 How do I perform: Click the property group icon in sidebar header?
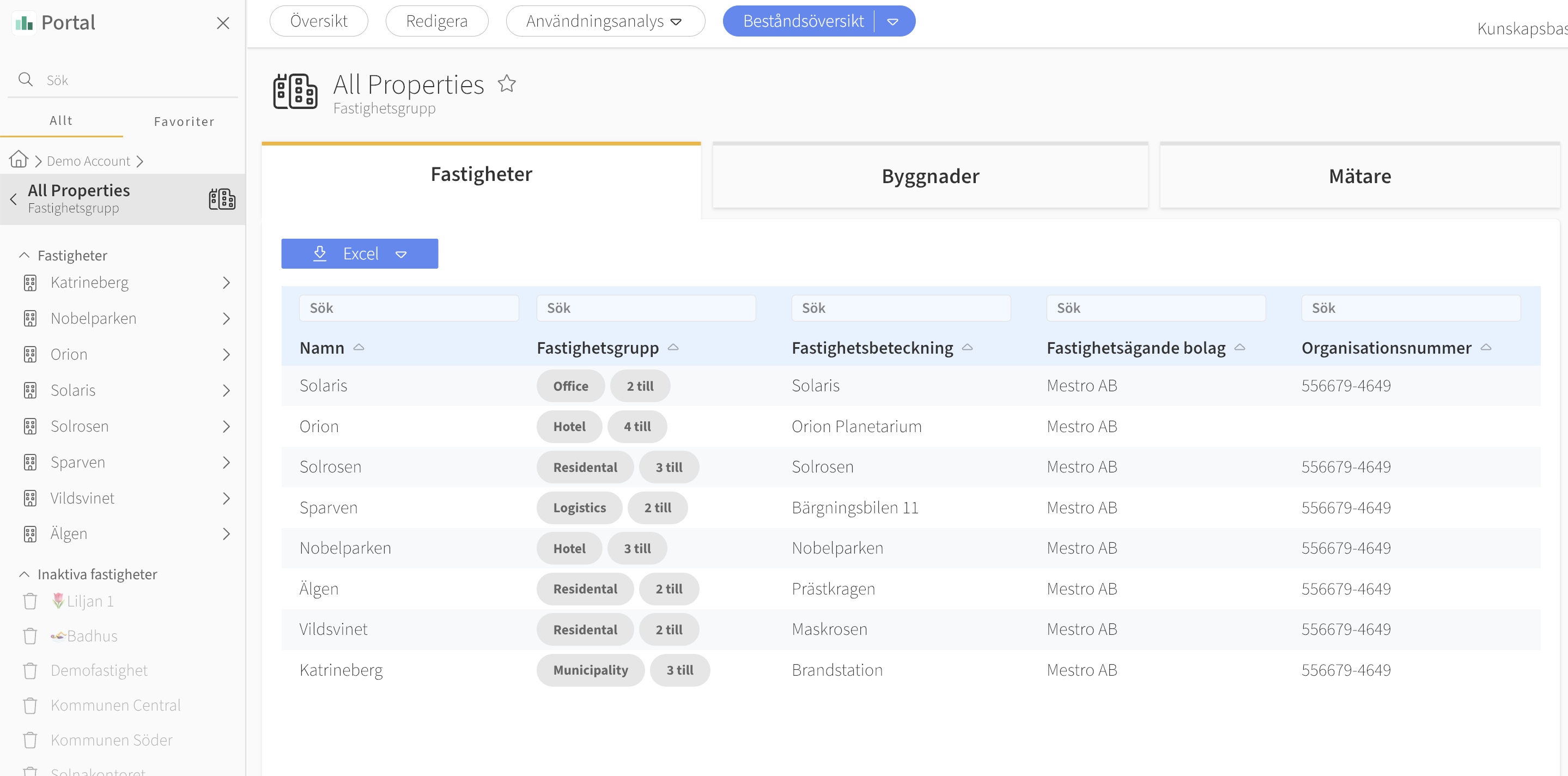point(222,199)
